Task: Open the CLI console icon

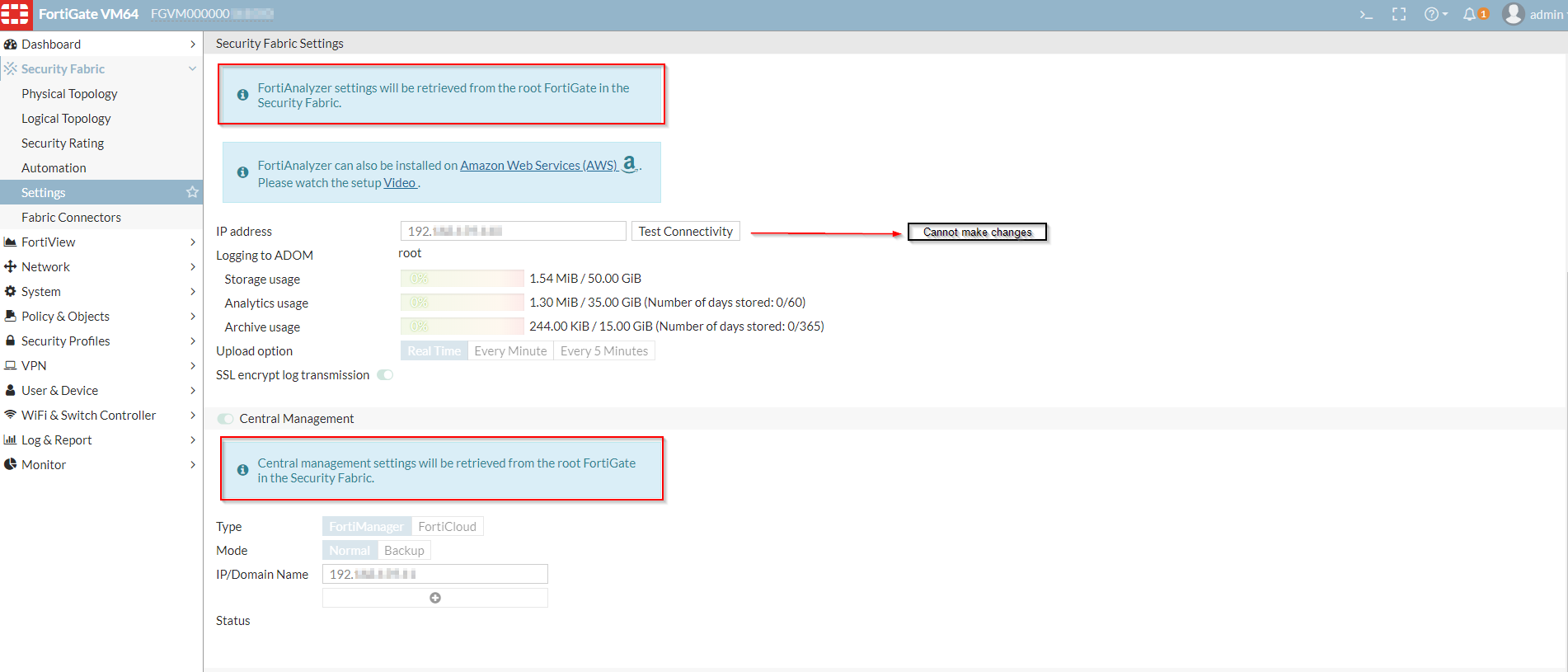Action: [x=1366, y=14]
